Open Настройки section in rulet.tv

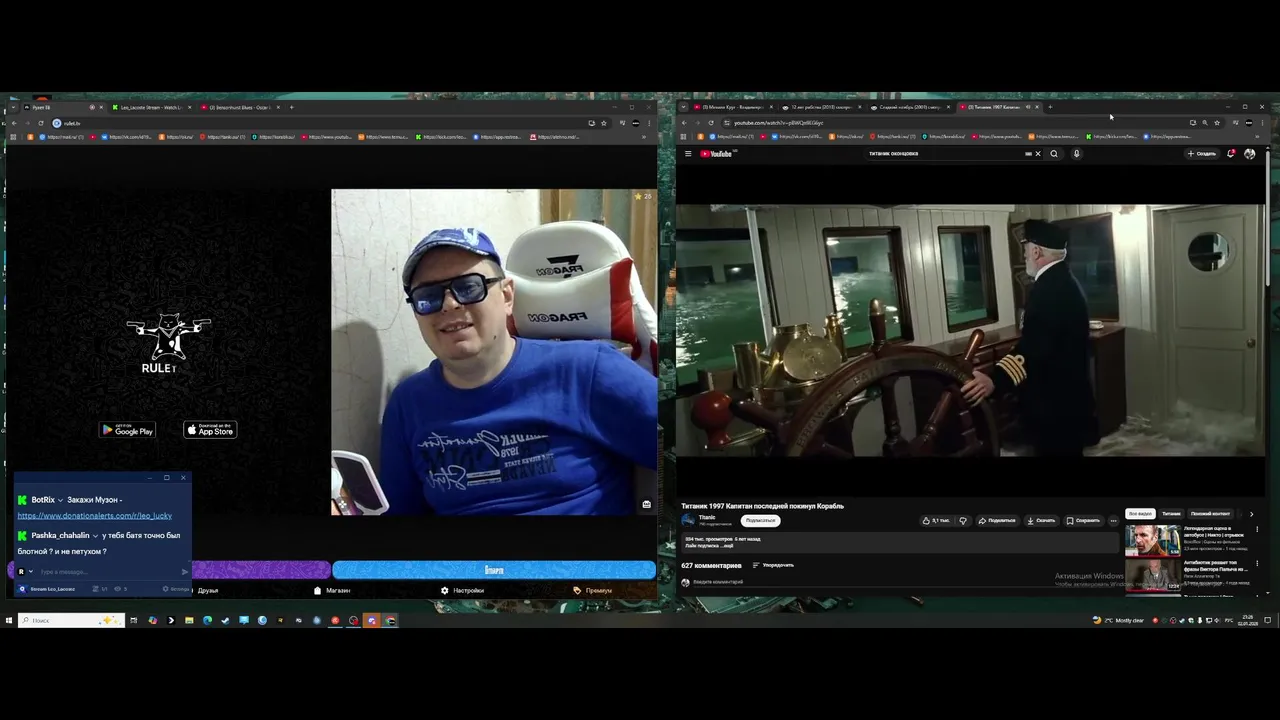462,590
